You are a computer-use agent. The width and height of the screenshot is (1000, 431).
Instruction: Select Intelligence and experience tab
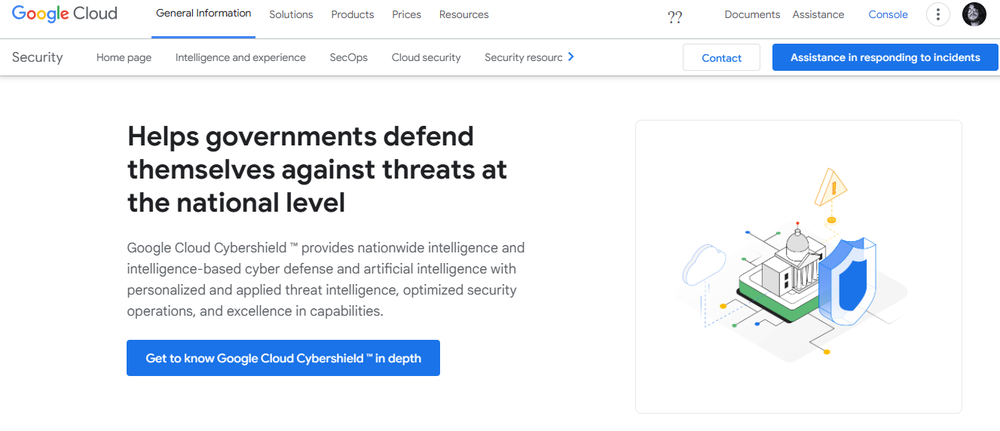240,57
